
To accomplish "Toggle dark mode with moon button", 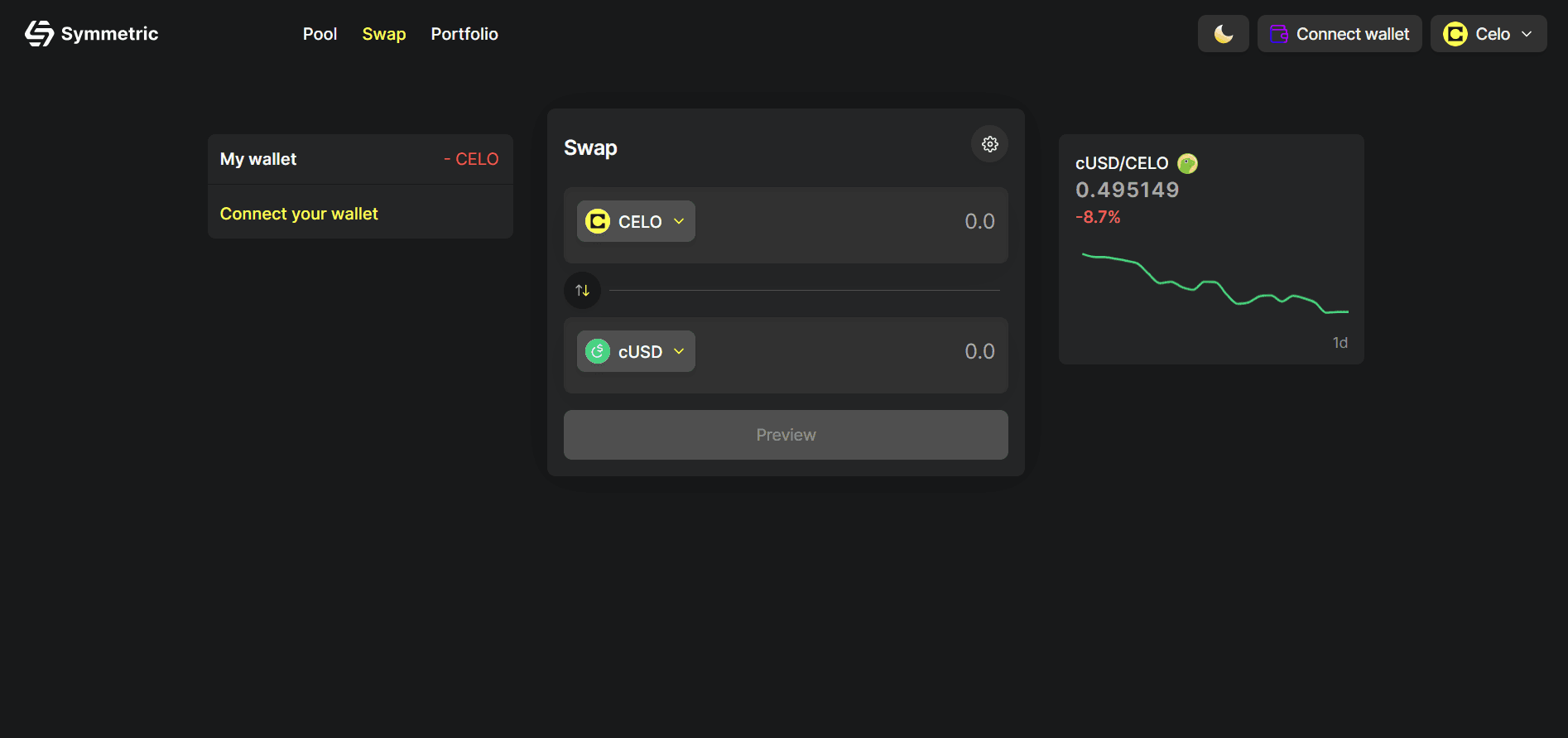I will click(x=1223, y=34).
